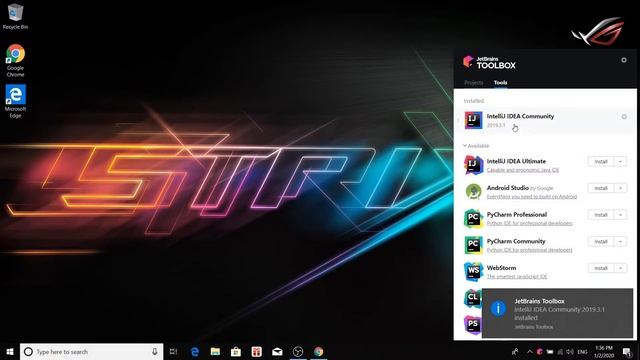Open IntelliJ IDEA Community settings gear
This screenshot has height=360, width=640.
pyautogui.click(x=624, y=117)
